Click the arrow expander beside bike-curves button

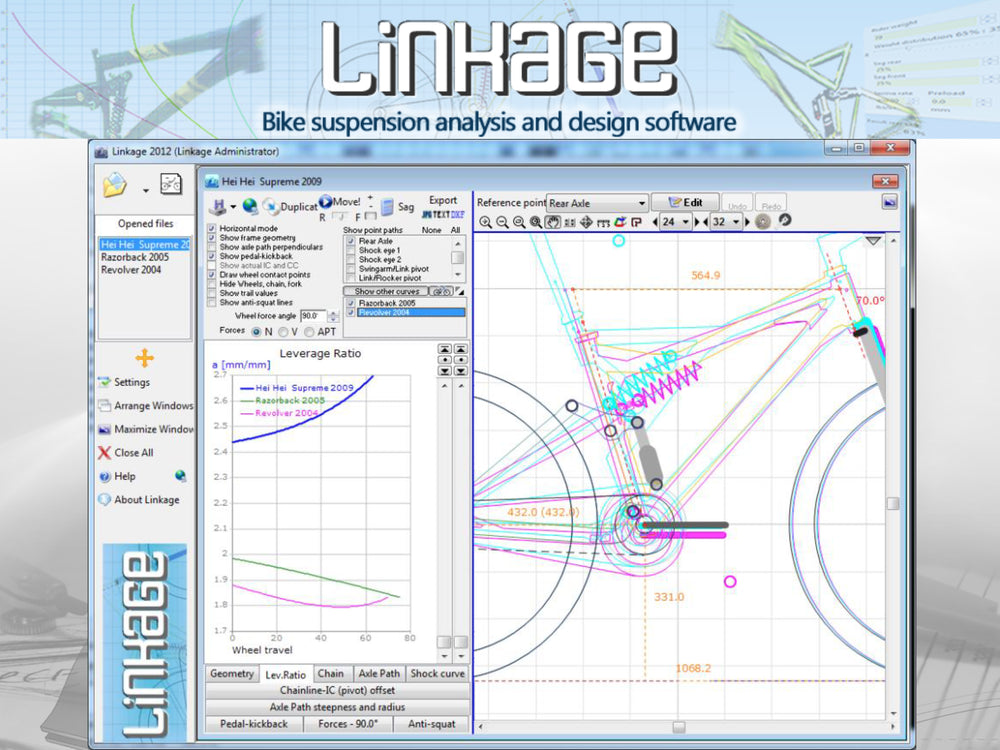click(x=460, y=291)
